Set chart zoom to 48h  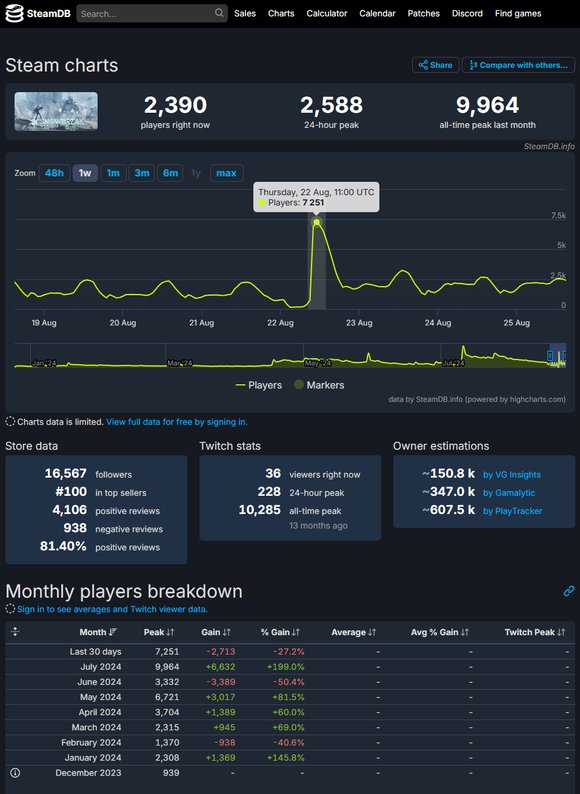click(x=54, y=173)
